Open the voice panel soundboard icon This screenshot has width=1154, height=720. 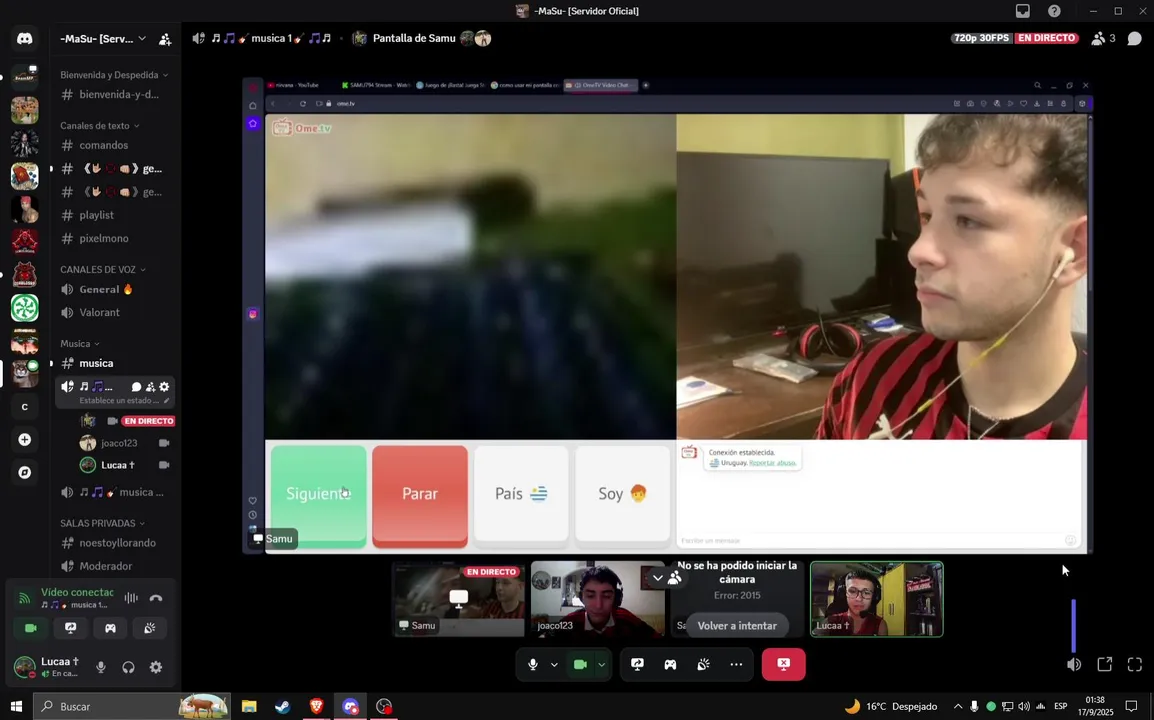click(149, 628)
